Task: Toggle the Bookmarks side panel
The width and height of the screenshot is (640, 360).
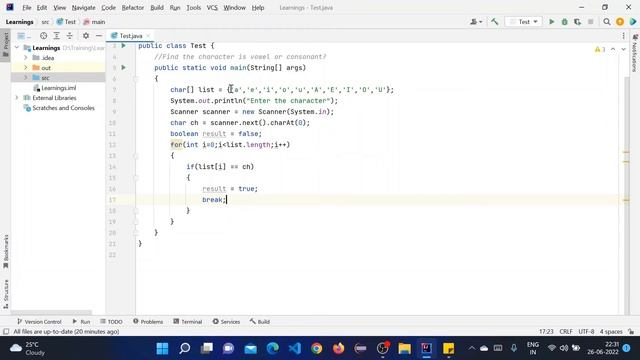Action: pyautogui.click(x=5, y=251)
